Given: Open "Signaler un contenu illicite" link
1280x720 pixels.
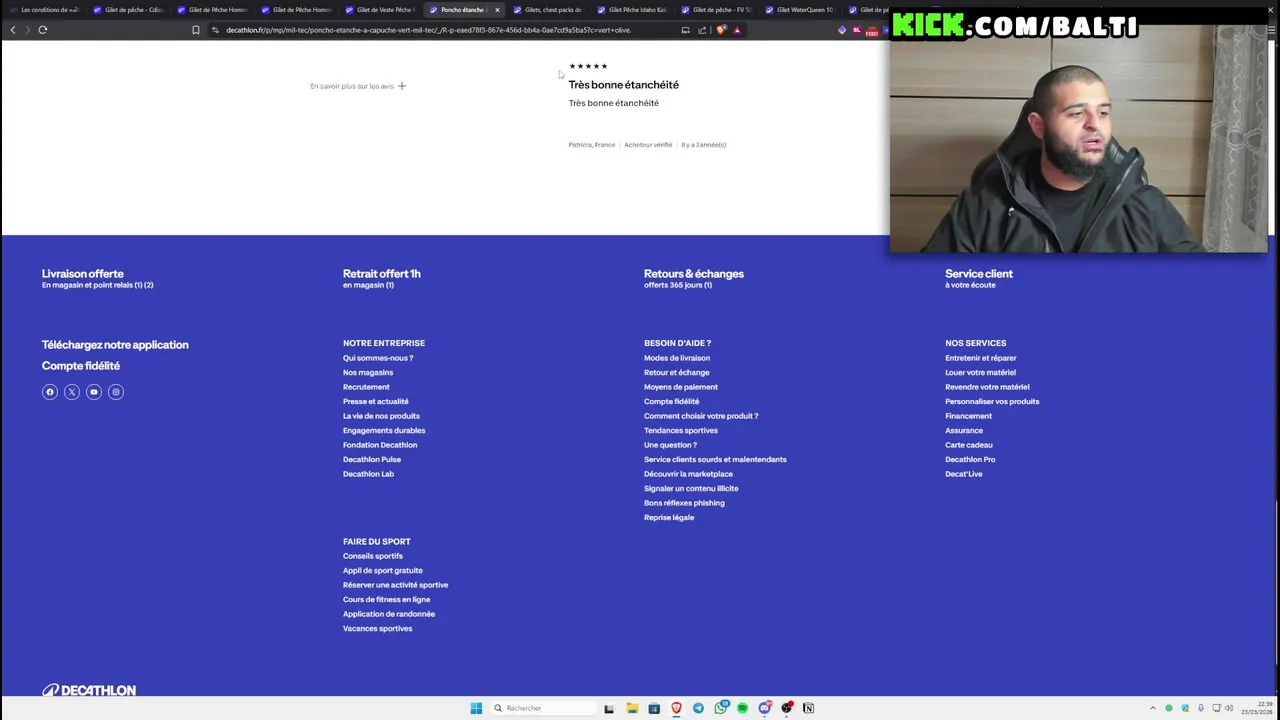Looking at the screenshot, I should (691, 488).
